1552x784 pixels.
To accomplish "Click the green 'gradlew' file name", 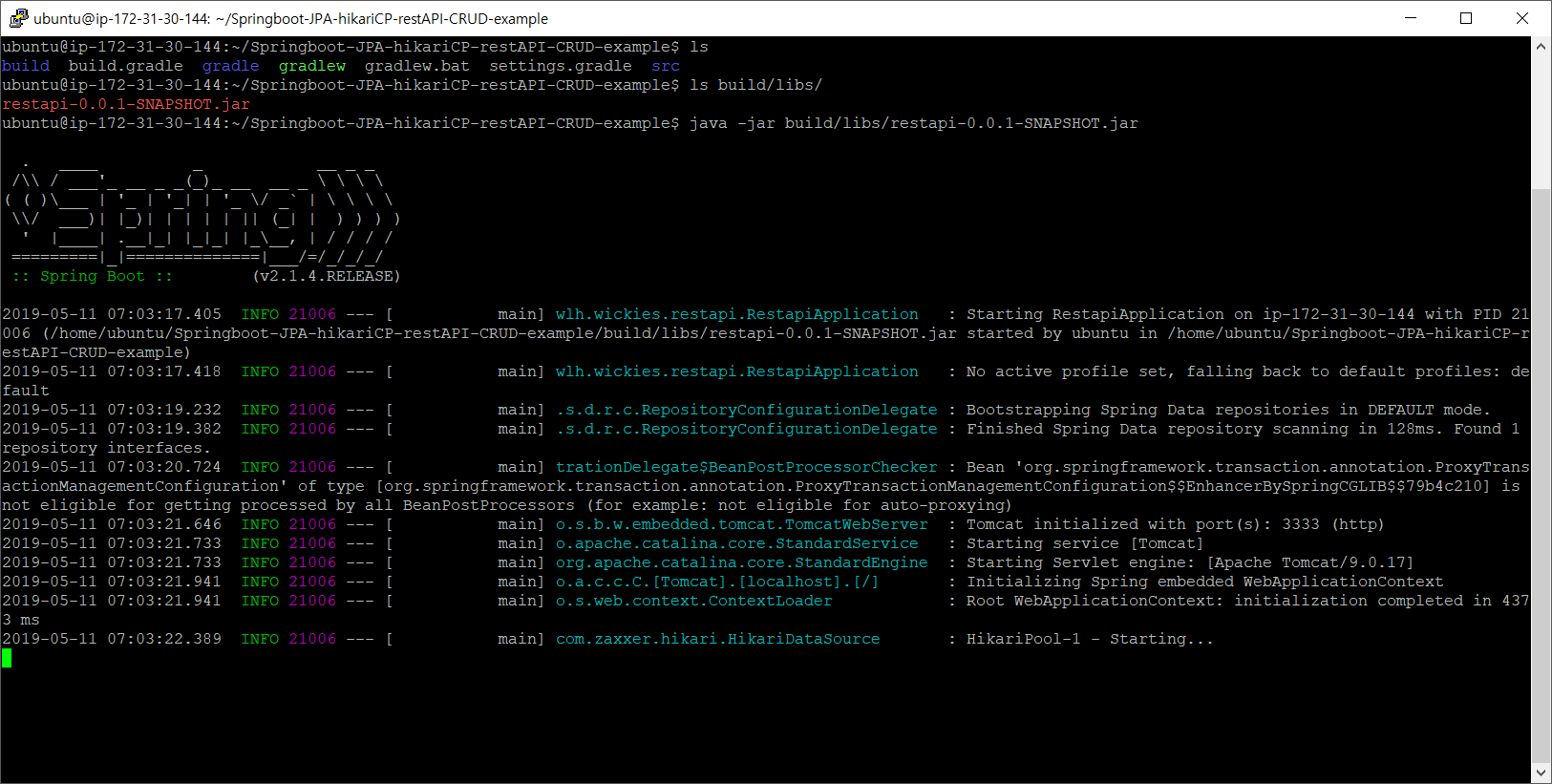I will point(312,66).
